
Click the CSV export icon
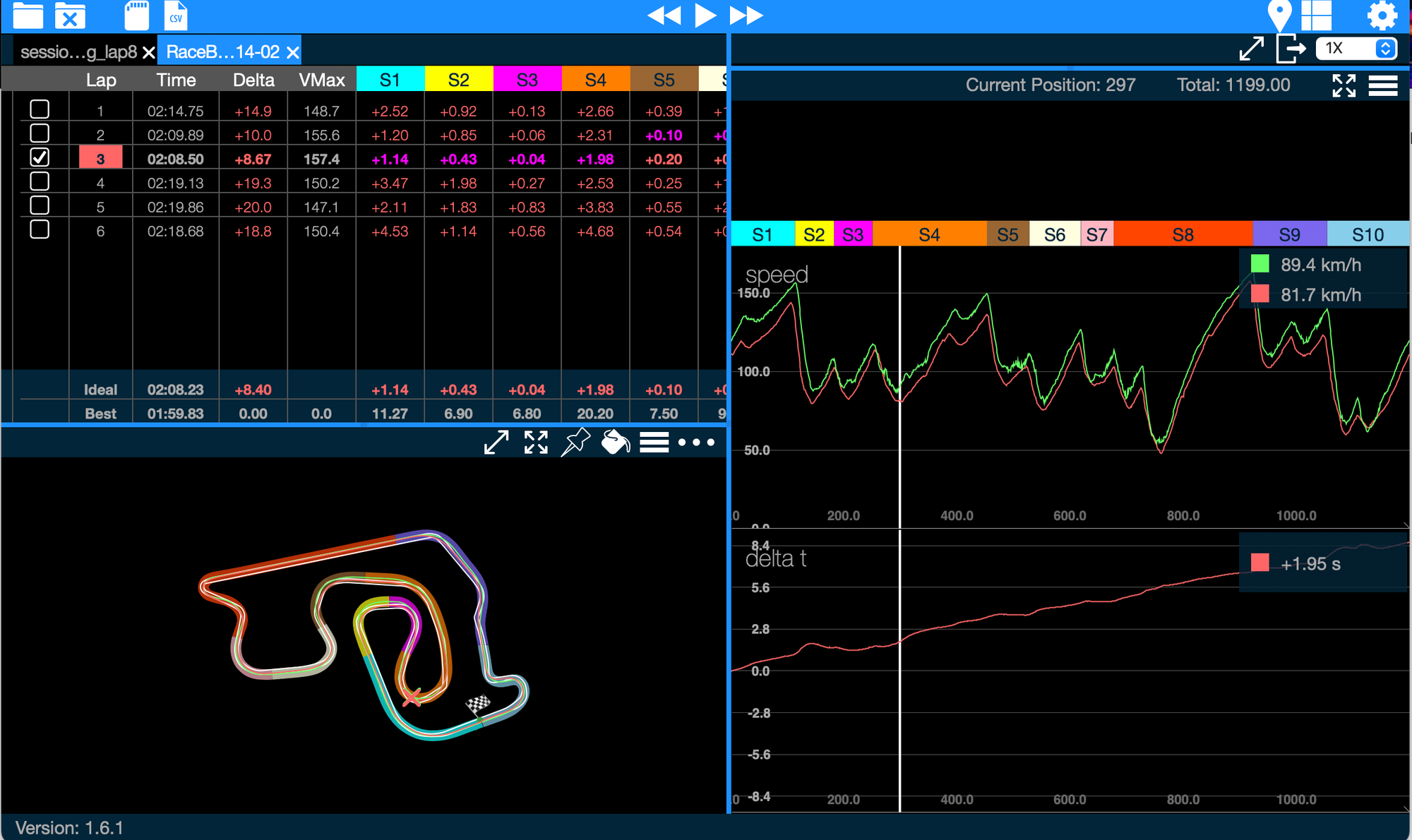pyautogui.click(x=176, y=16)
